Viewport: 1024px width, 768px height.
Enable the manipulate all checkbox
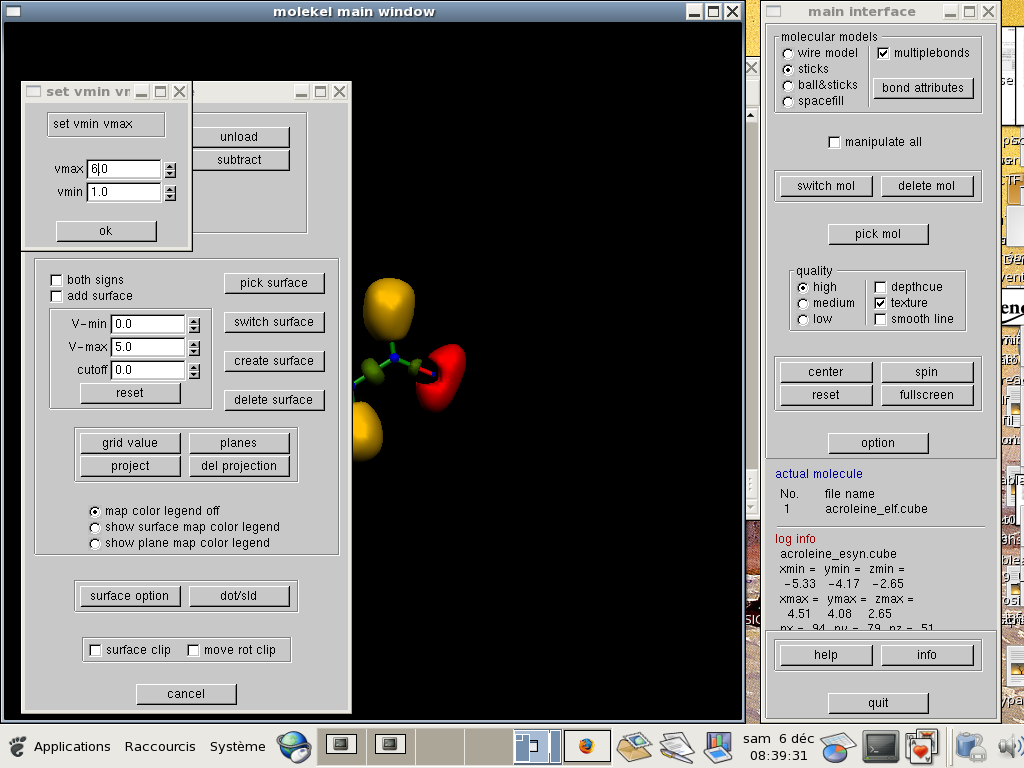point(834,142)
